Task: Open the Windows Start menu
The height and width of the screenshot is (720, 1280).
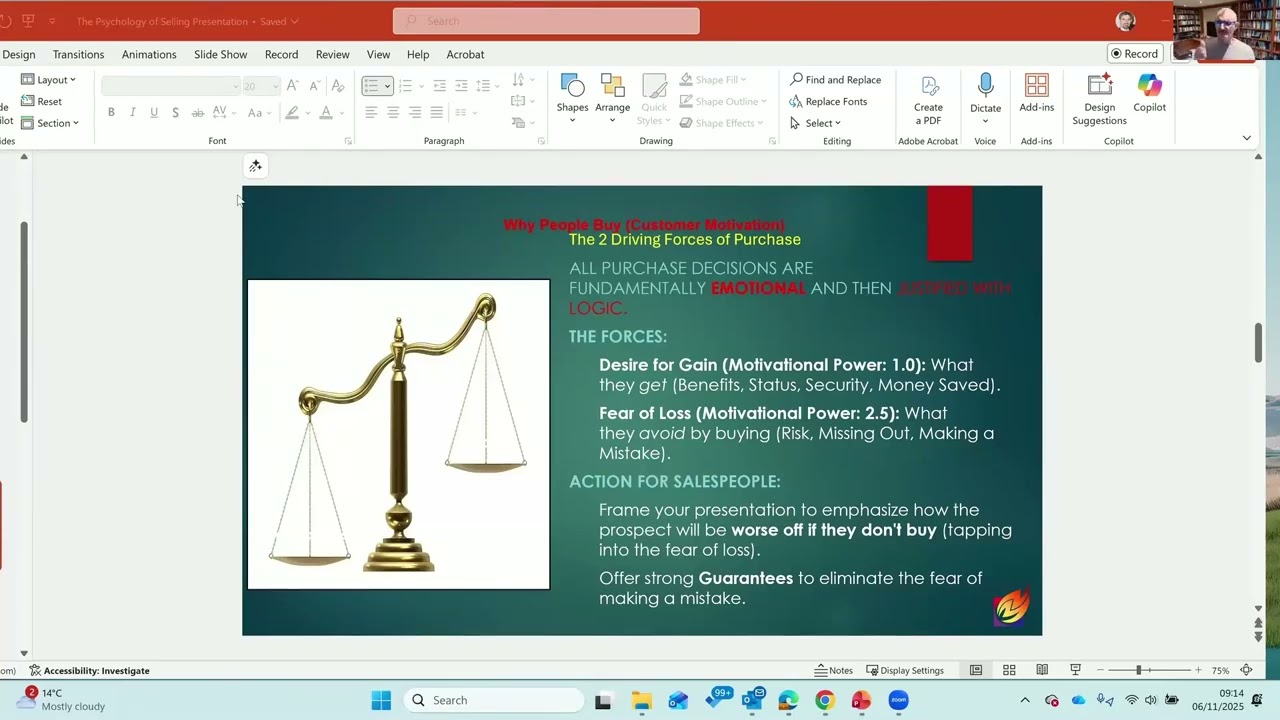Action: tap(381, 700)
